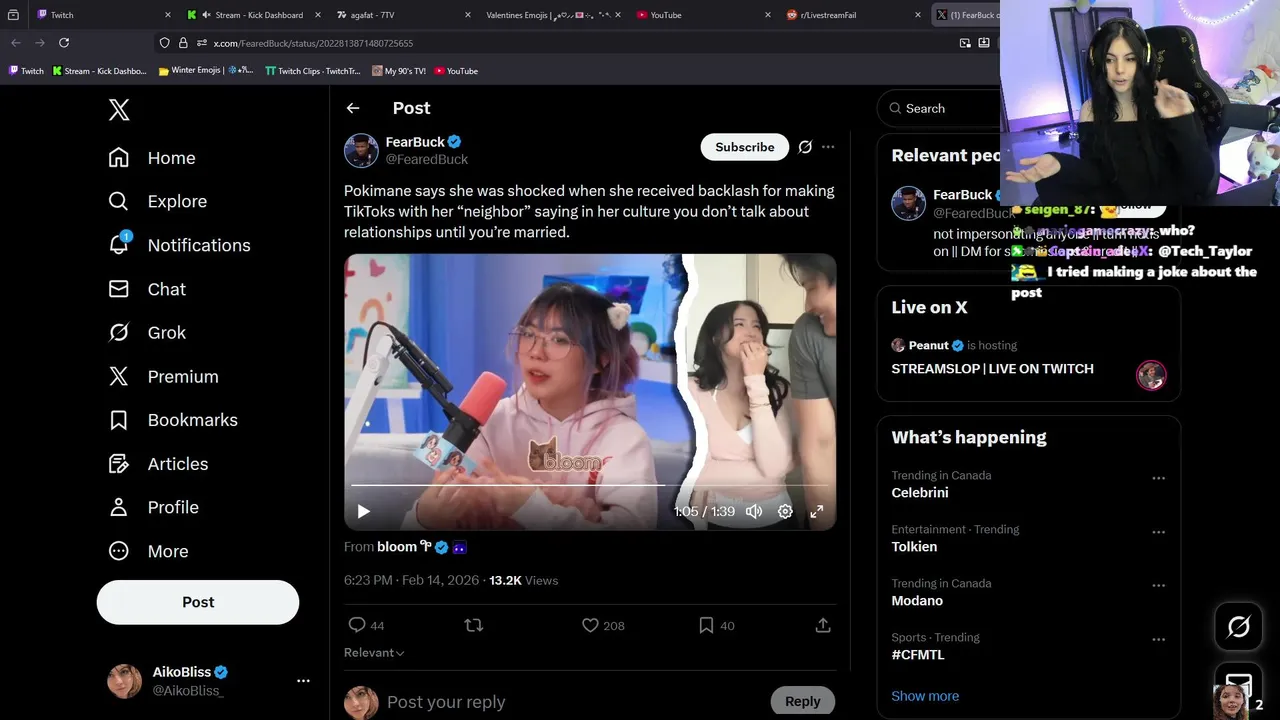Close the Twitch browser tab

(167, 15)
